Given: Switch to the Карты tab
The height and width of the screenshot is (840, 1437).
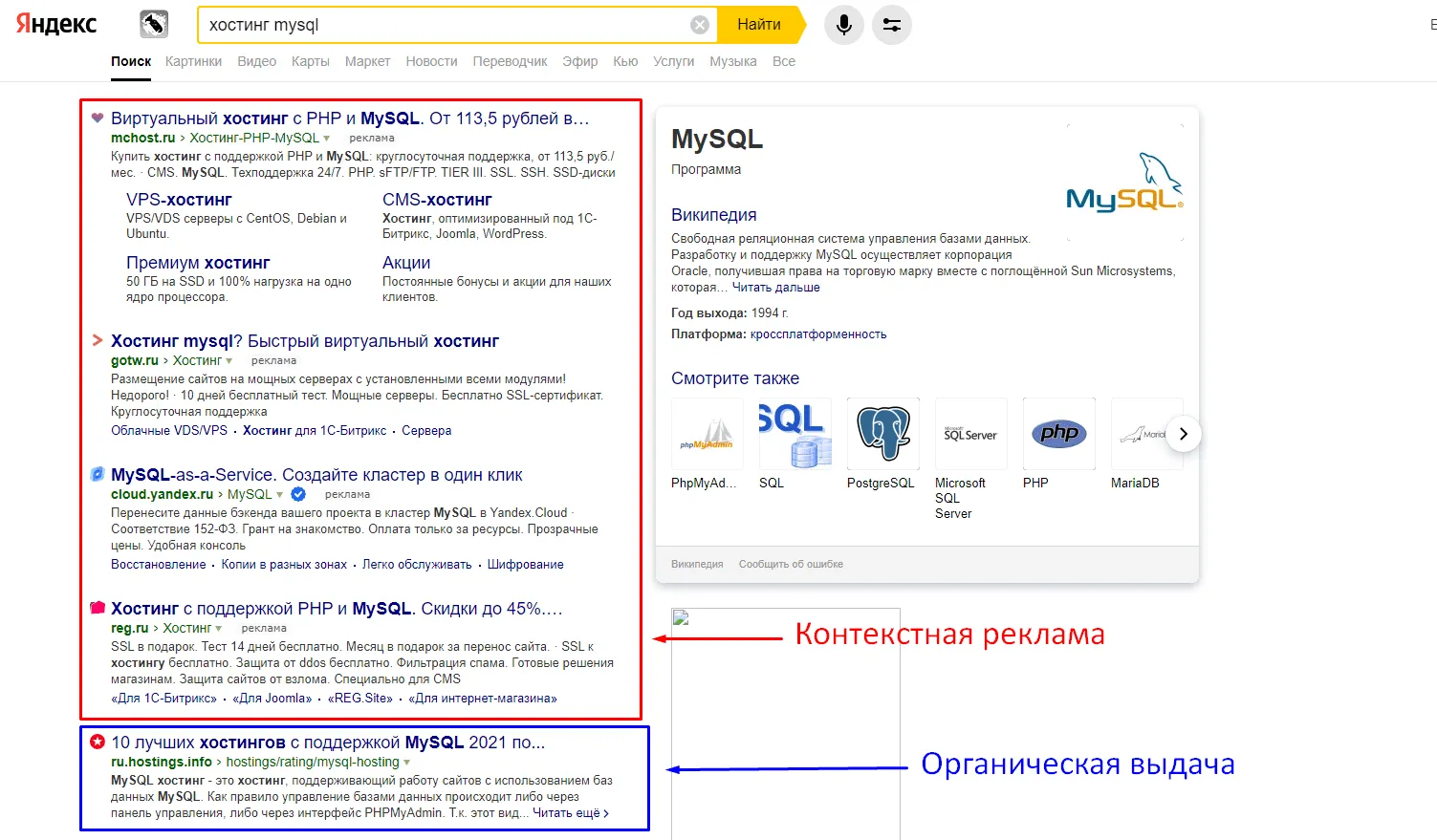Looking at the screenshot, I should click(x=310, y=61).
